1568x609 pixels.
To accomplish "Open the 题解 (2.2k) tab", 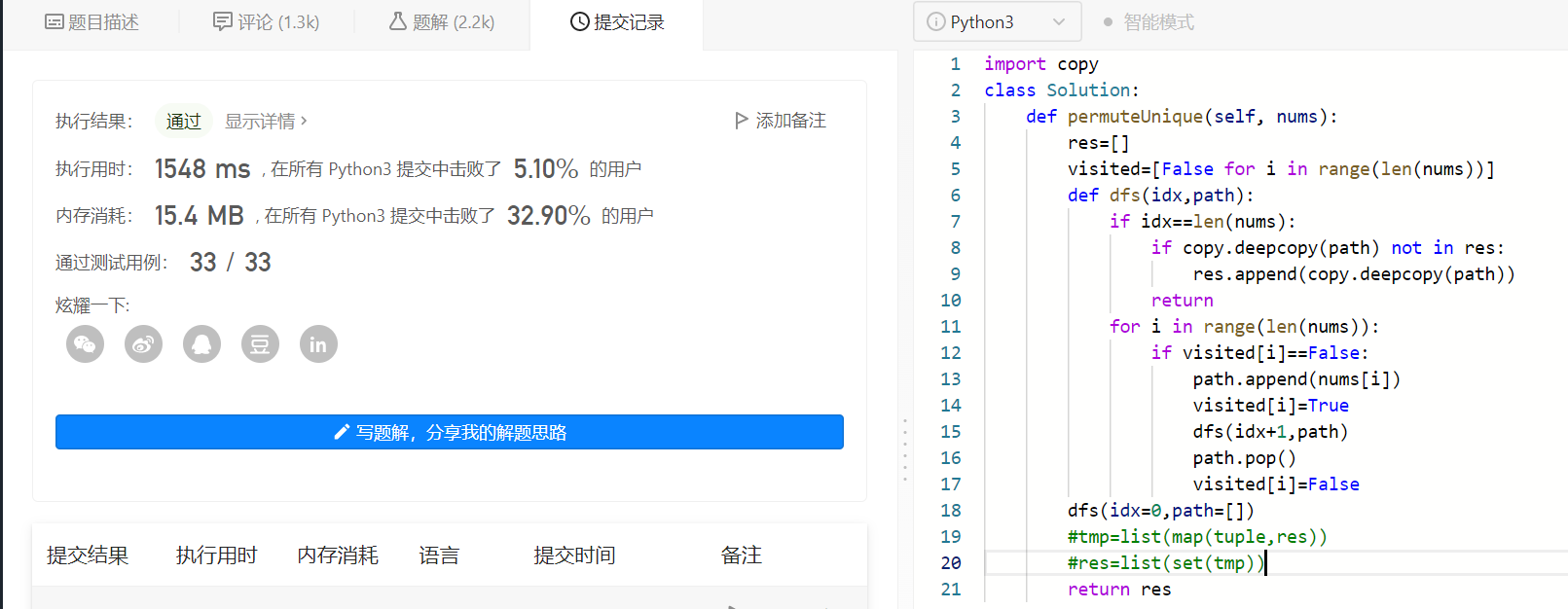I will tap(442, 22).
